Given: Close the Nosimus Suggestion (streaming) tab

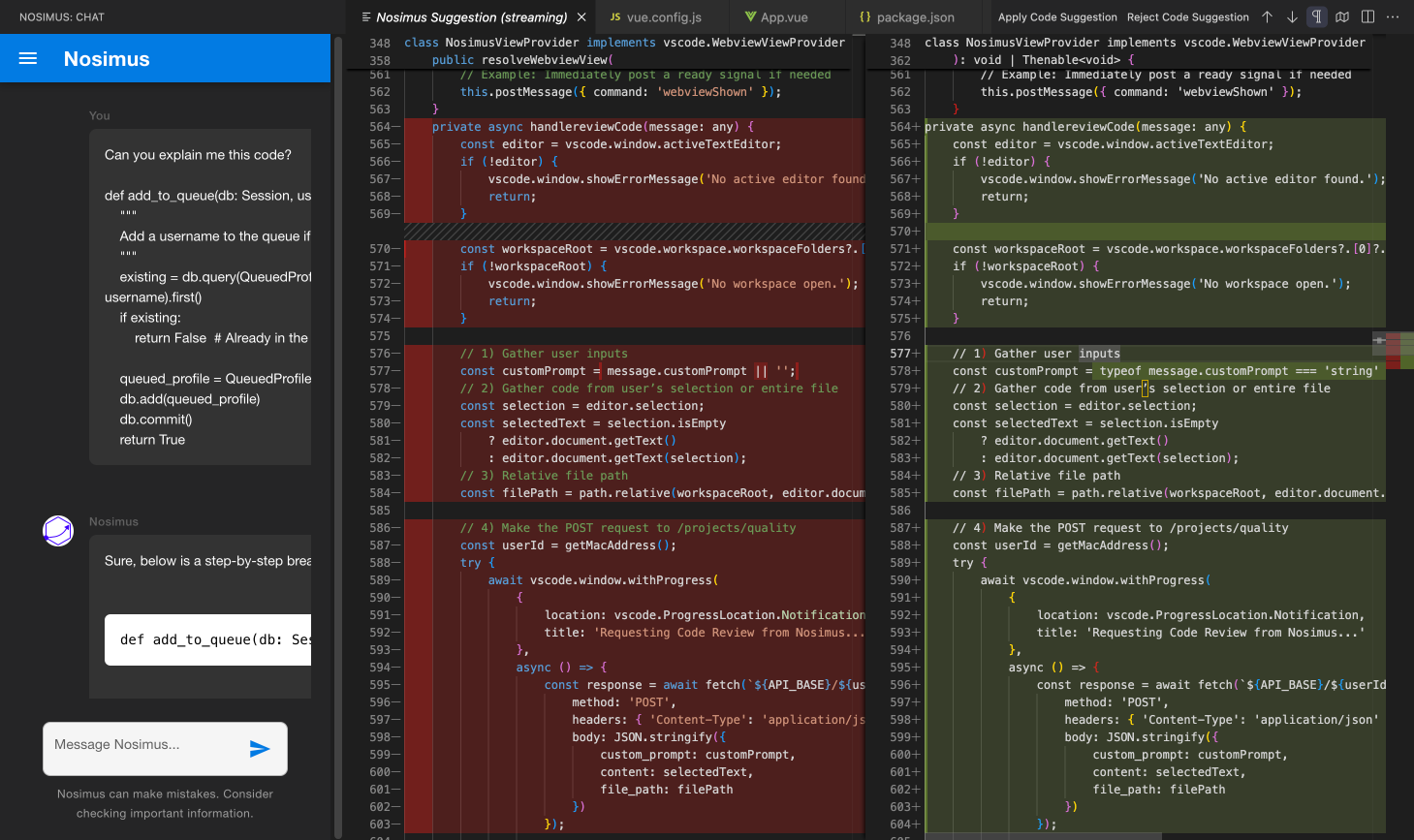Looking at the screenshot, I should [x=581, y=17].
